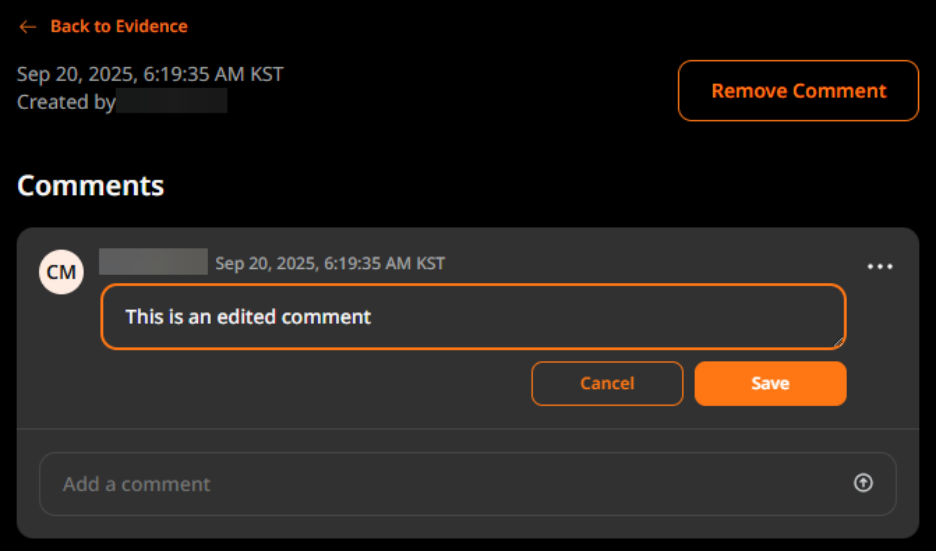The height and width of the screenshot is (552, 936).
Task: Click the submit comment arrow icon
Action: click(x=863, y=483)
